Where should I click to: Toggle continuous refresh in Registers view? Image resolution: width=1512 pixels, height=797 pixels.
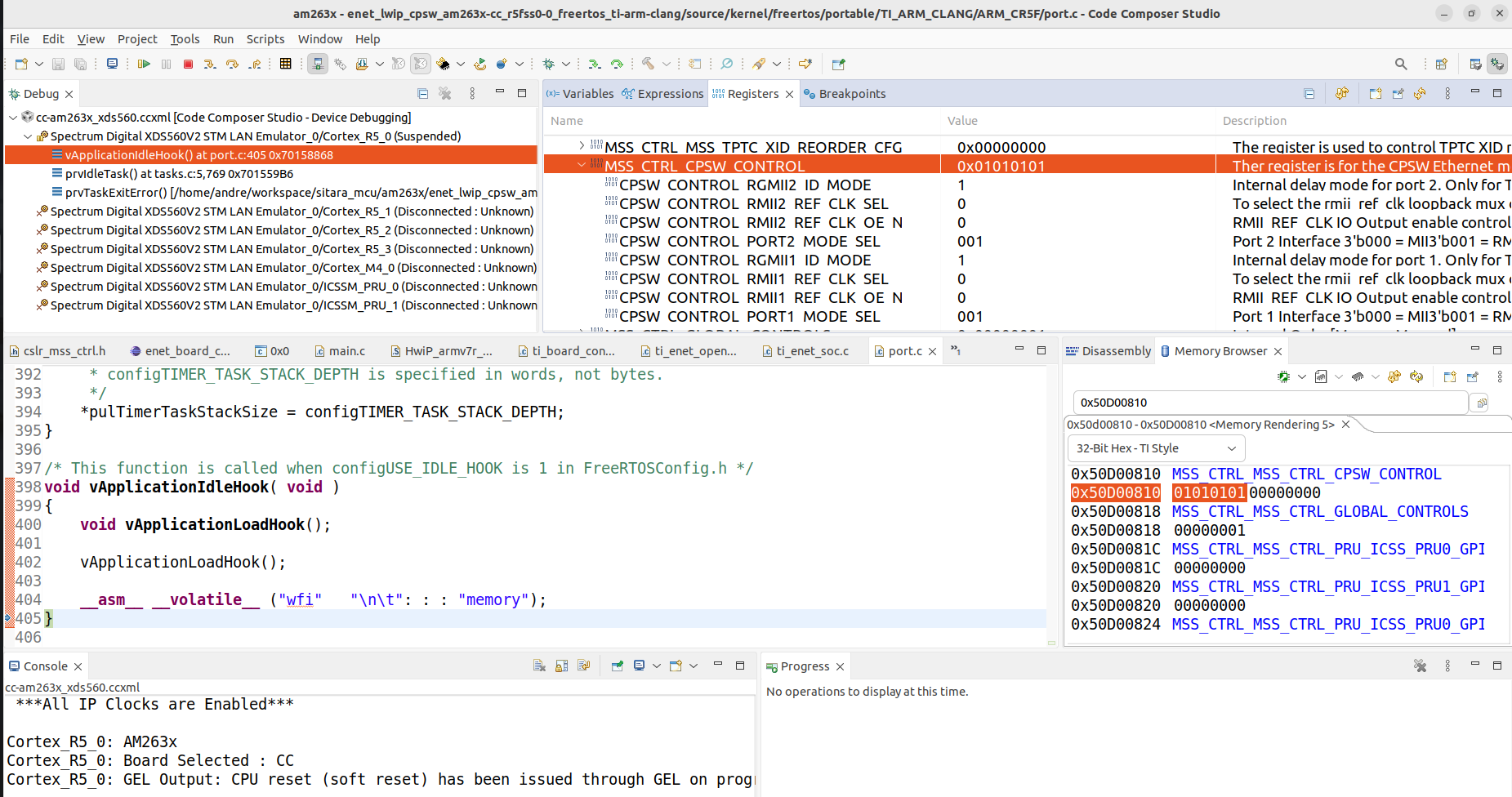[x=1341, y=94]
